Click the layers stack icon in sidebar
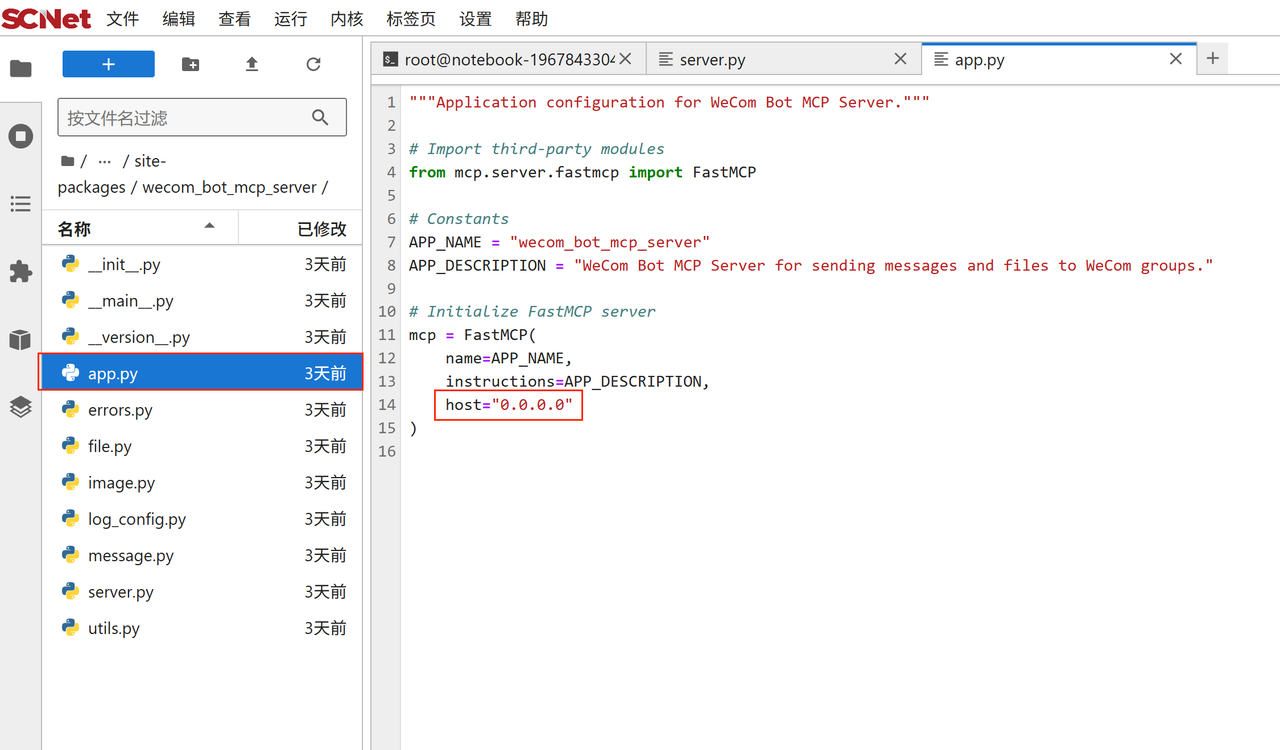Viewport: 1280px width, 750px height. pyautogui.click(x=21, y=407)
